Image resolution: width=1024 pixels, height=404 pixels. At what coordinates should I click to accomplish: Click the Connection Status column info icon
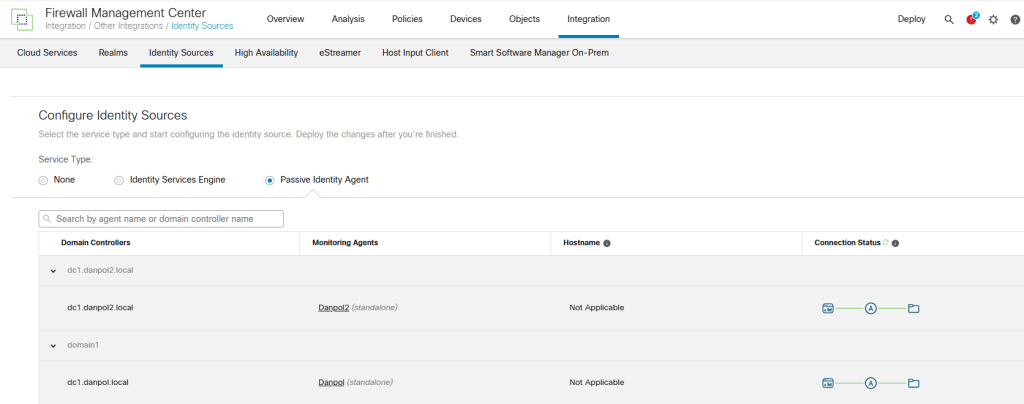click(x=895, y=243)
